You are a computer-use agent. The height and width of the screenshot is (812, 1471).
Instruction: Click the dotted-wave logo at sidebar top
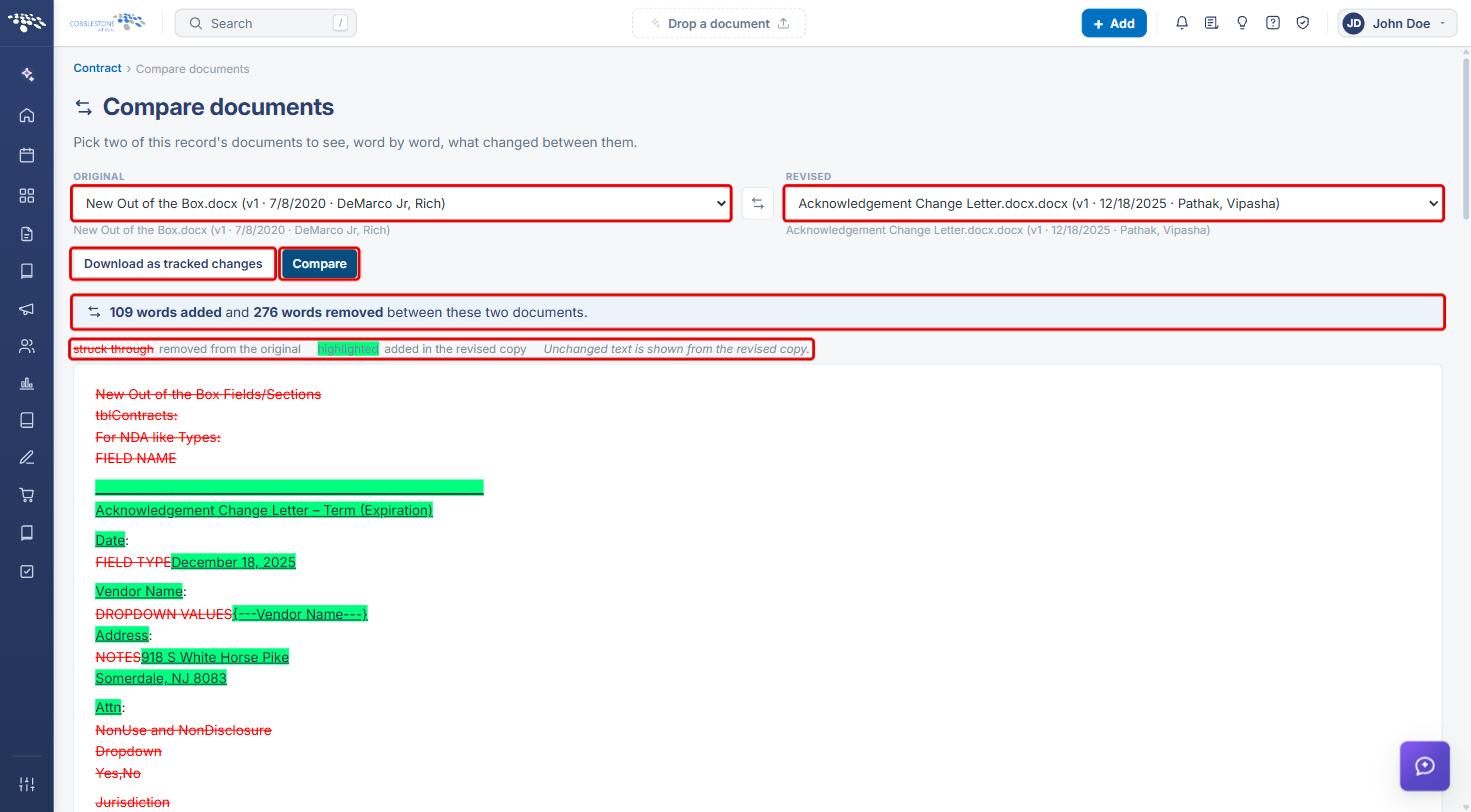pos(27,22)
